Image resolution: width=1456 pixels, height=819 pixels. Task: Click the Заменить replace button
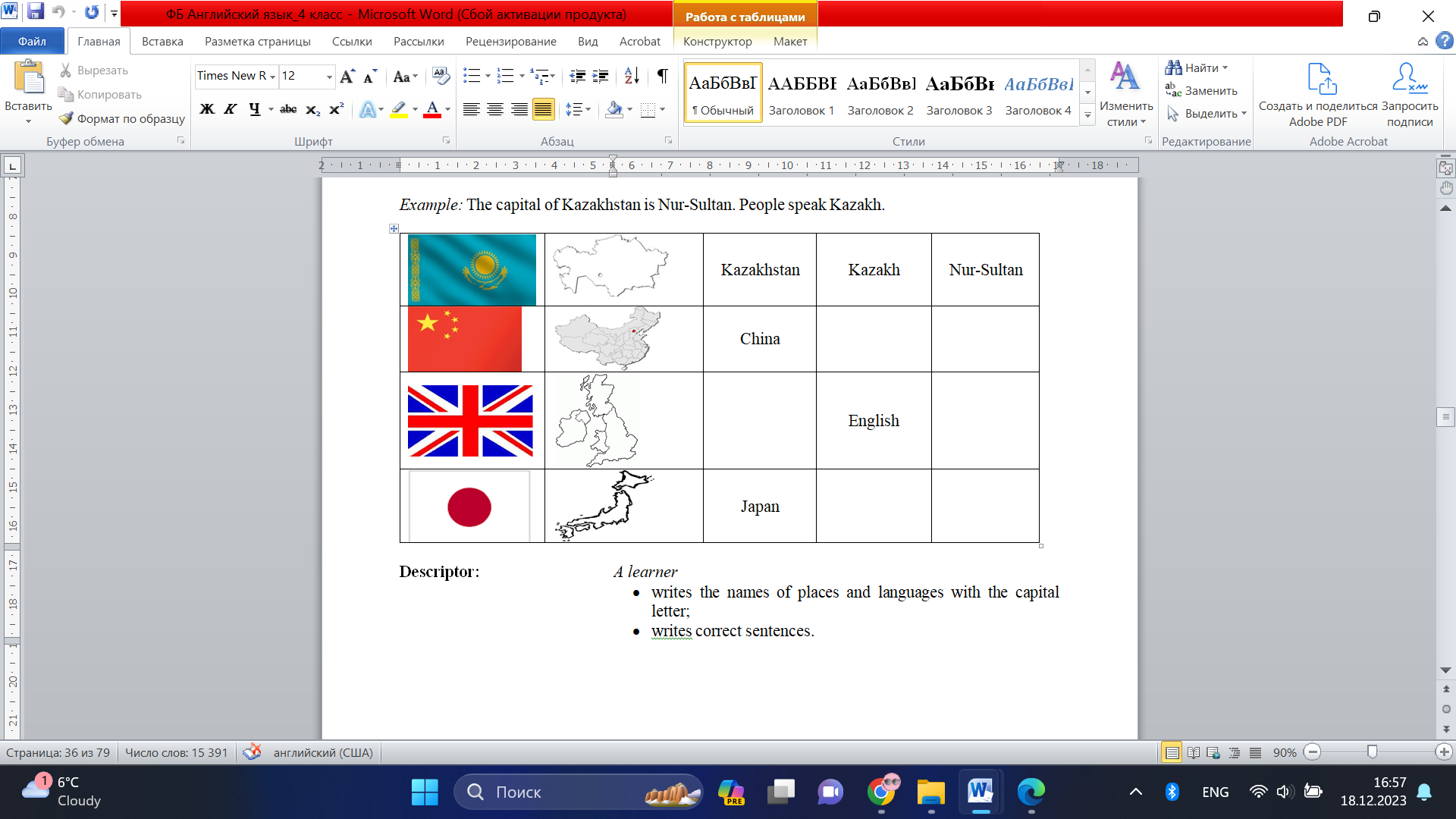1201,91
